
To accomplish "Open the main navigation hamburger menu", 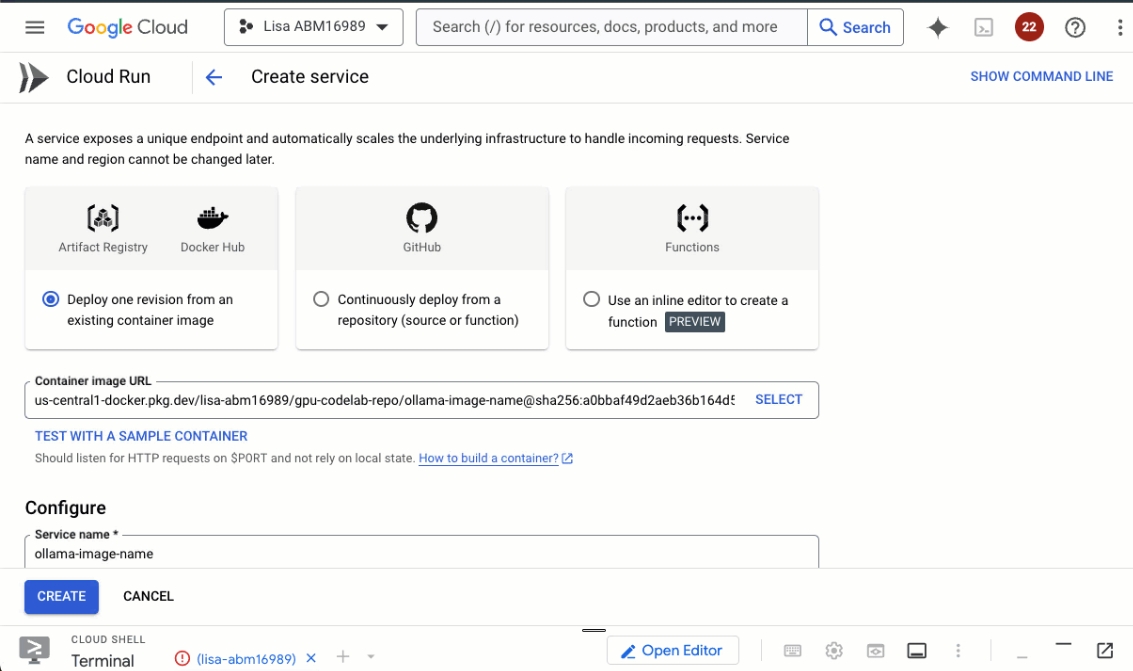I will [x=35, y=27].
